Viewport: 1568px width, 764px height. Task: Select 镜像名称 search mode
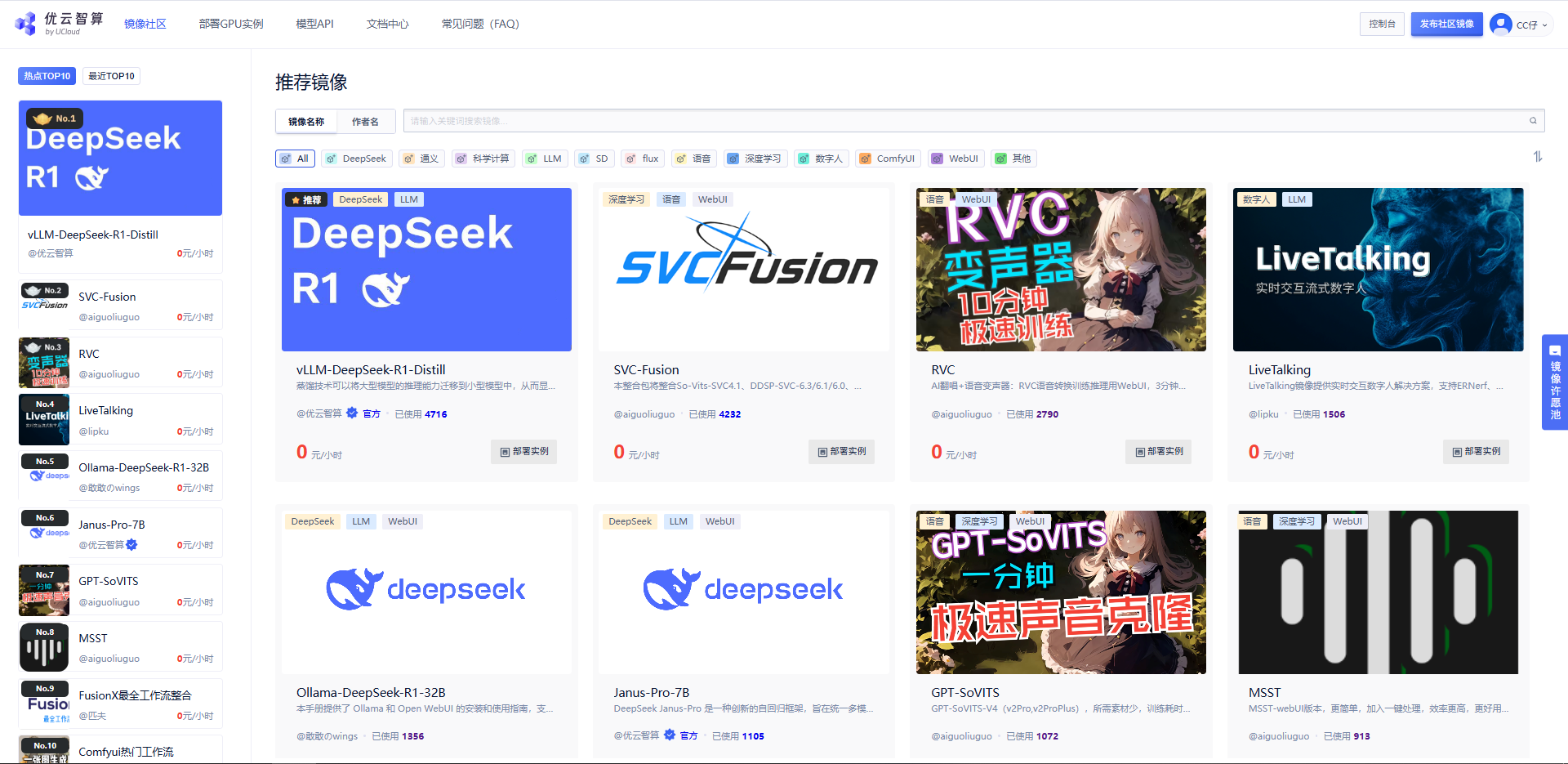pyautogui.click(x=306, y=122)
